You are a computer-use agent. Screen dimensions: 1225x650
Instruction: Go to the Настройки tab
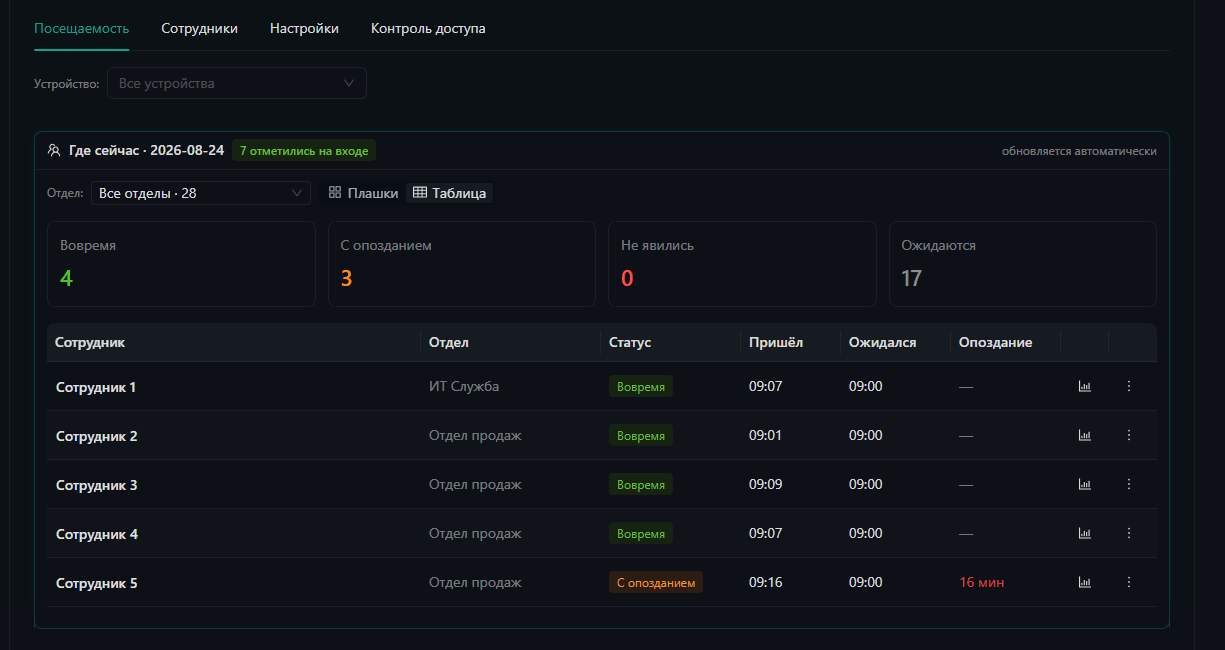tap(304, 29)
